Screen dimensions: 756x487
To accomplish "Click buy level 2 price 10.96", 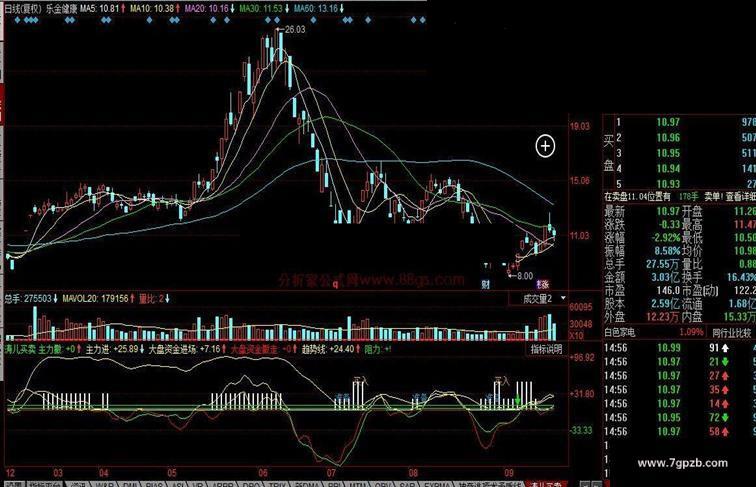I will point(668,138).
